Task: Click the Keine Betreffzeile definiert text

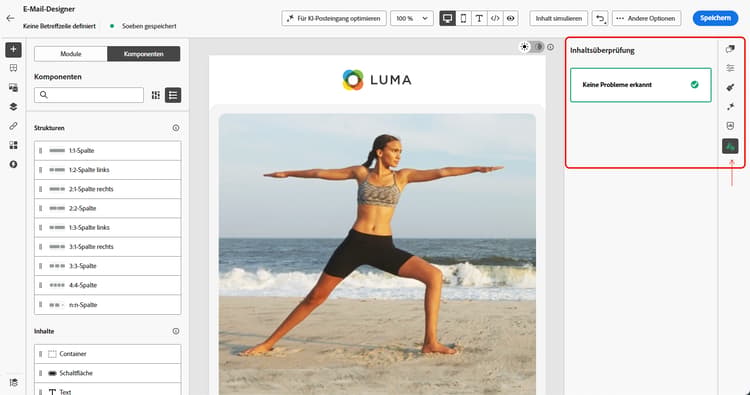Action: (59, 26)
